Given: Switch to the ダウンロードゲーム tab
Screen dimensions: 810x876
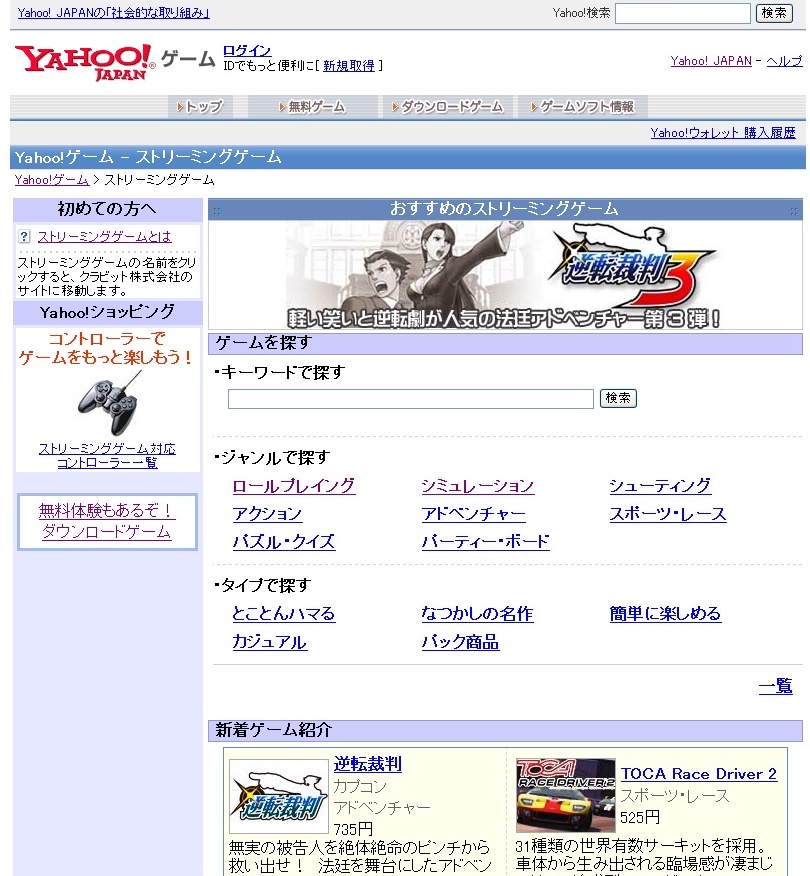Looking at the screenshot, I should [x=447, y=107].
